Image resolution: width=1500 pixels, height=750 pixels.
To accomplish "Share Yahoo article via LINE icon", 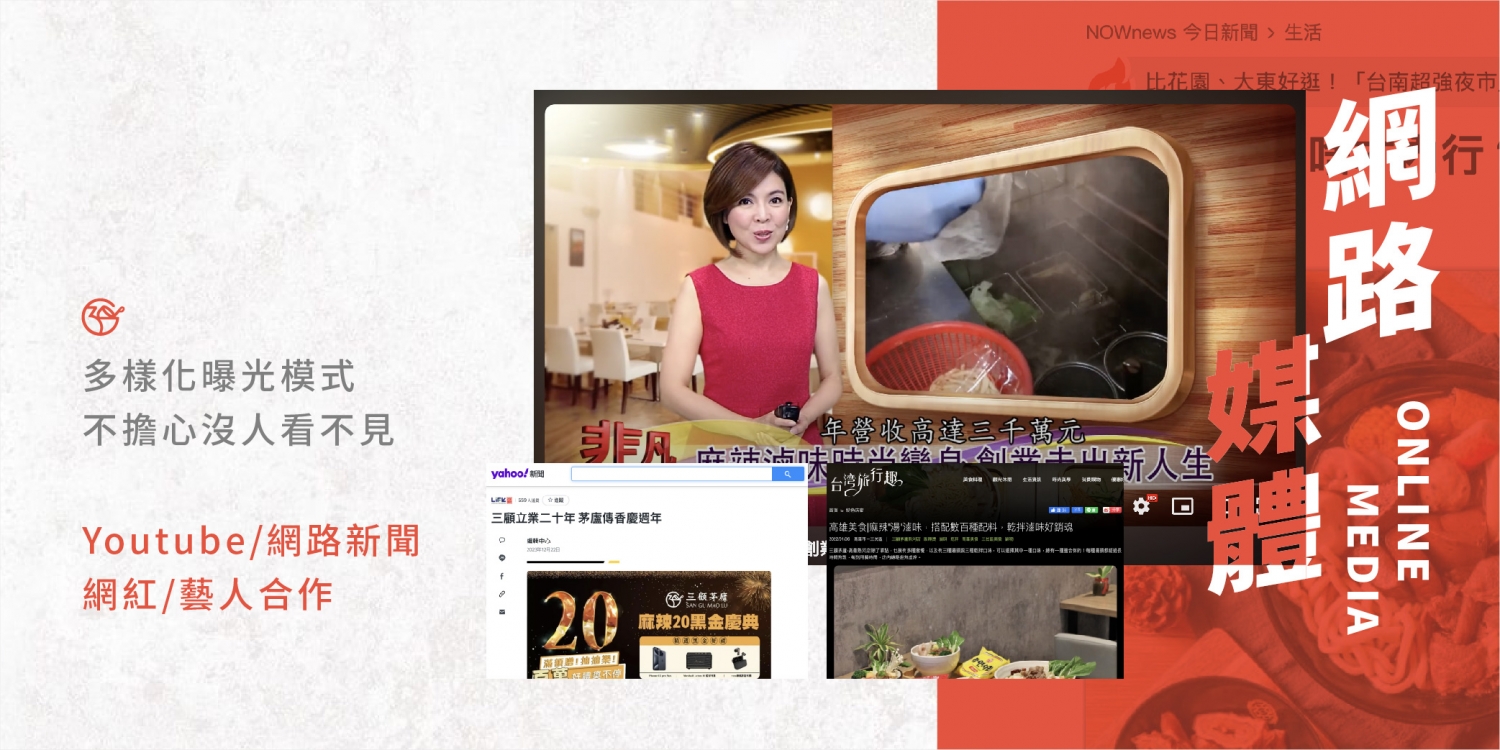I will 502,558.
